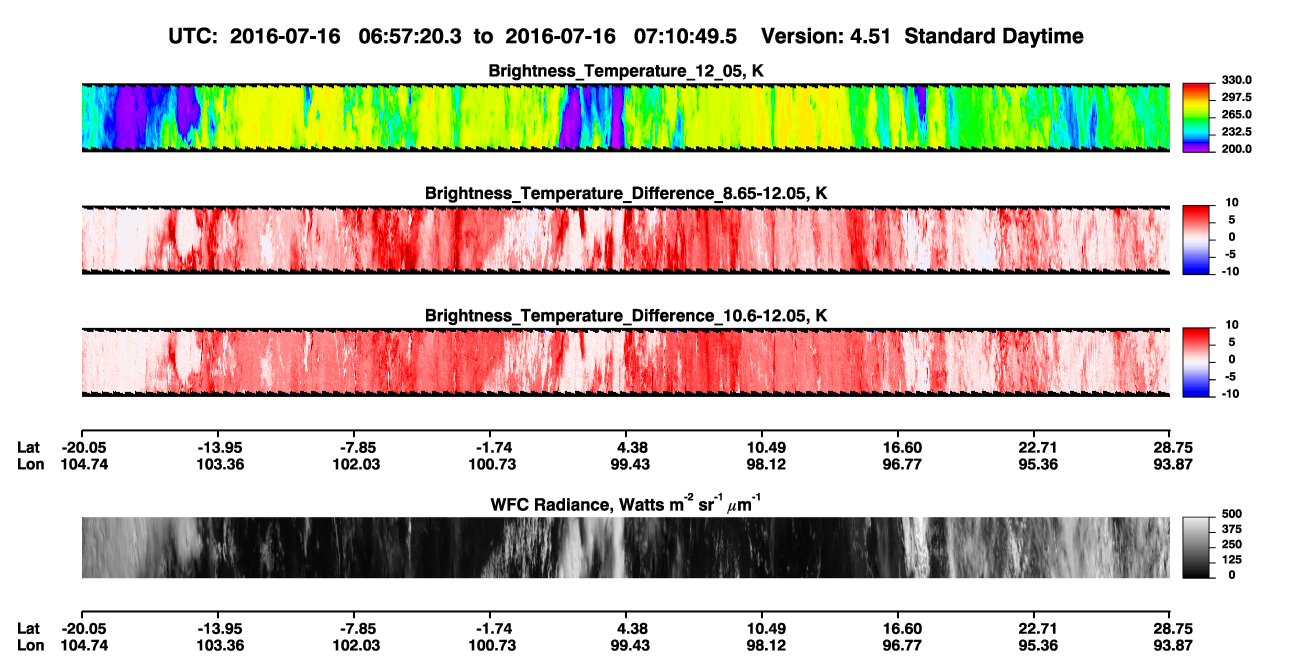The height and width of the screenshot is (667, 1300).
Task: Click the red-blue colorbar of the 8.65-12.05 panel
Action: point(1196,240)
